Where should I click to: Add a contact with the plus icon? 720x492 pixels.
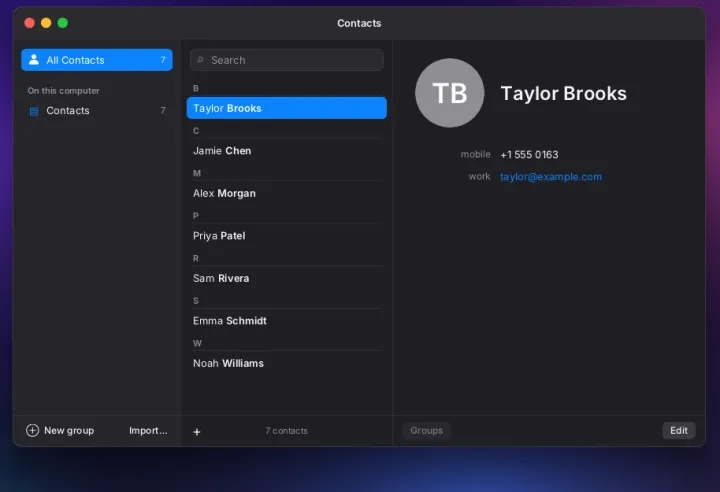(197, 432)
